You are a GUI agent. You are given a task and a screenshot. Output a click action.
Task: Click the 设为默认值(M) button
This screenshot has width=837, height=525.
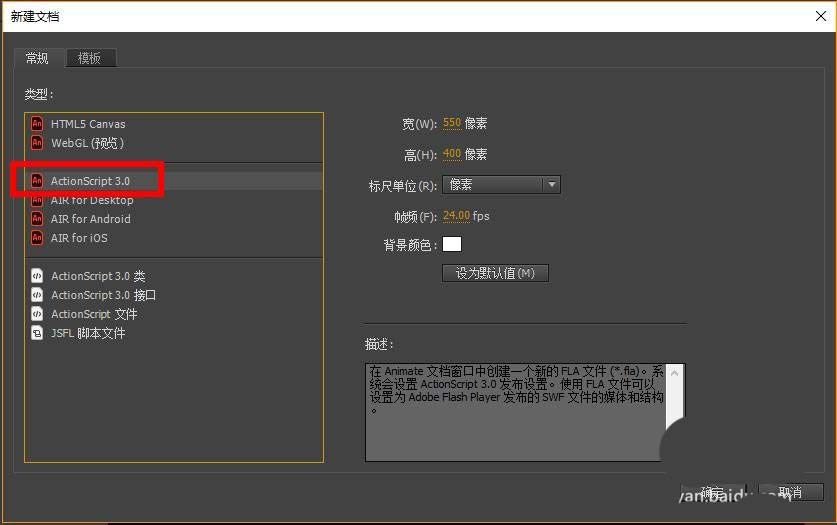495,273
